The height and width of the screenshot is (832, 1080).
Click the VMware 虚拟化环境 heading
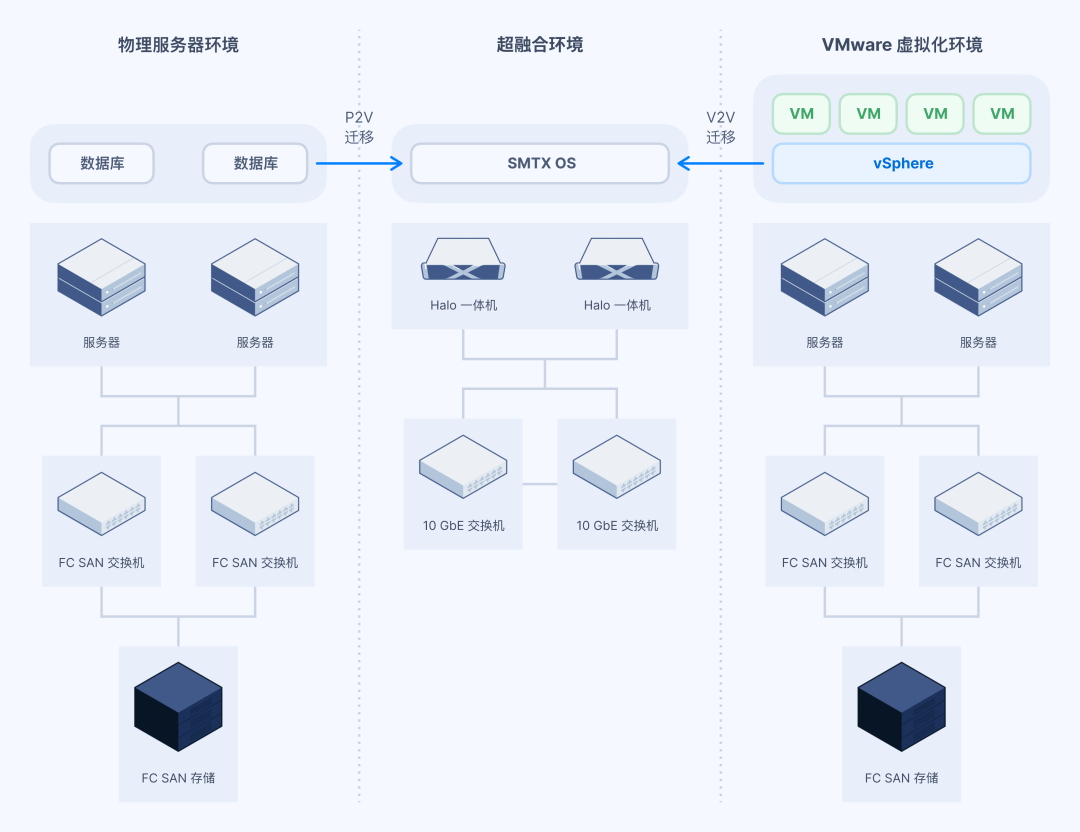(x=902, y=45)
